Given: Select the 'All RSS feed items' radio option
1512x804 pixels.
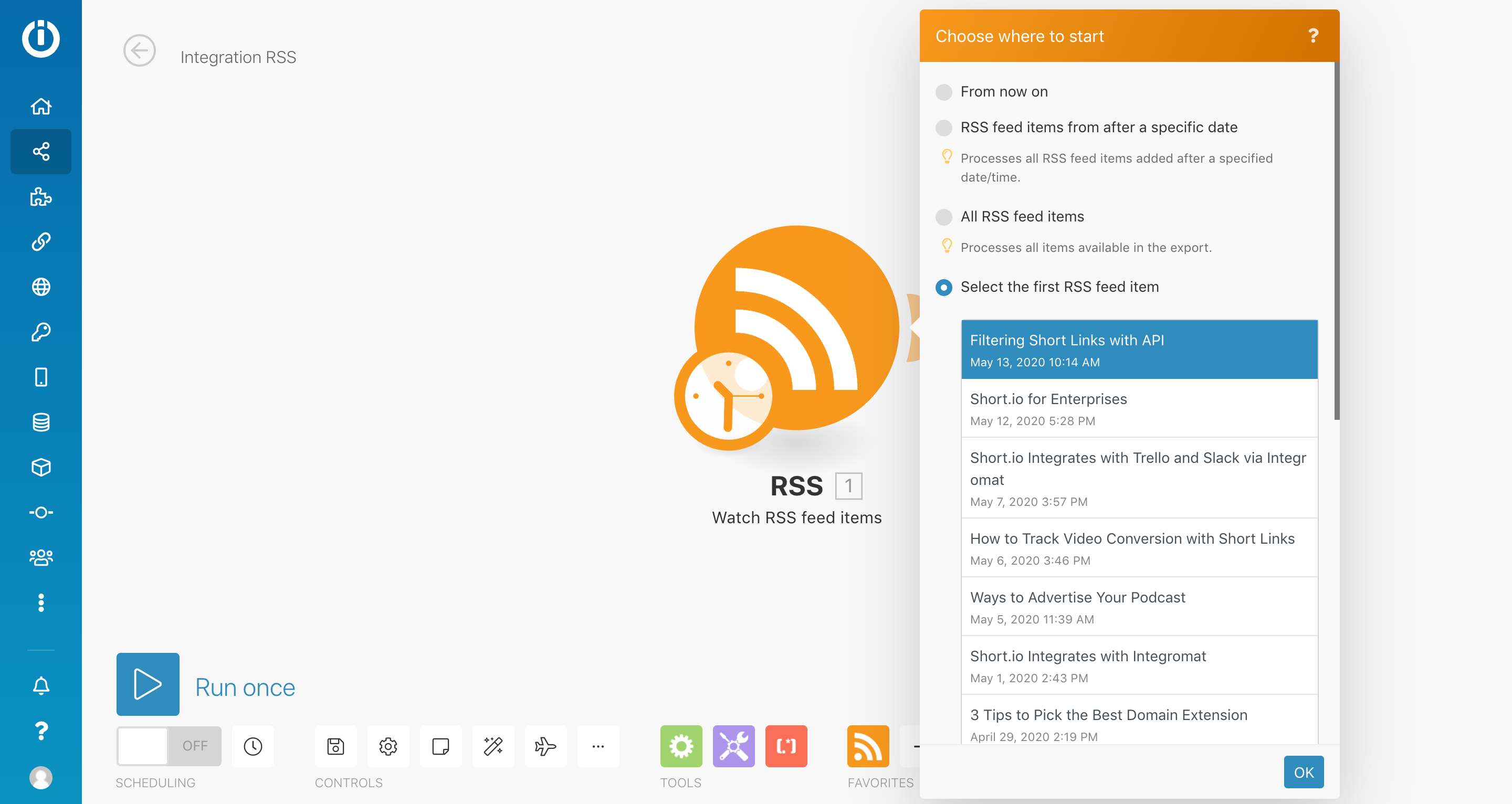Looking at the screenshot, I should [943, 217].
